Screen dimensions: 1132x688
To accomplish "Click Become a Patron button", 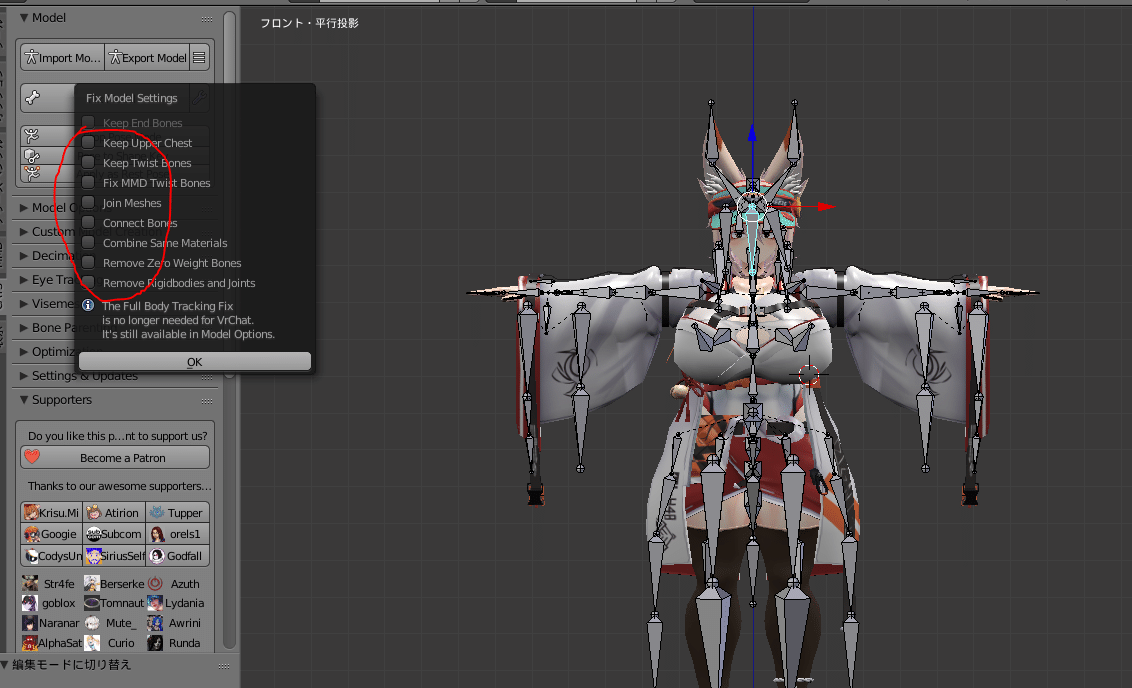I will coord(116,458).
